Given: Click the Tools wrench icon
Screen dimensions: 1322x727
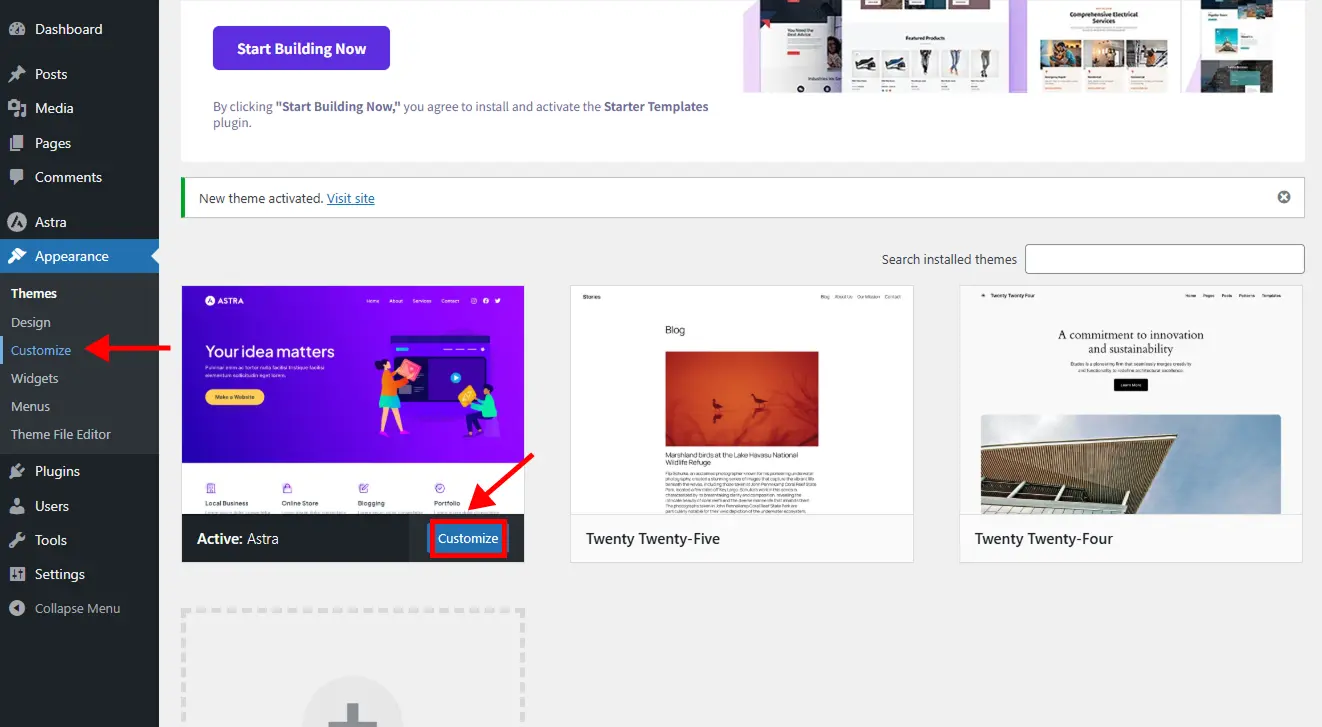Looking at the screenshot, I should click(17, 540).
